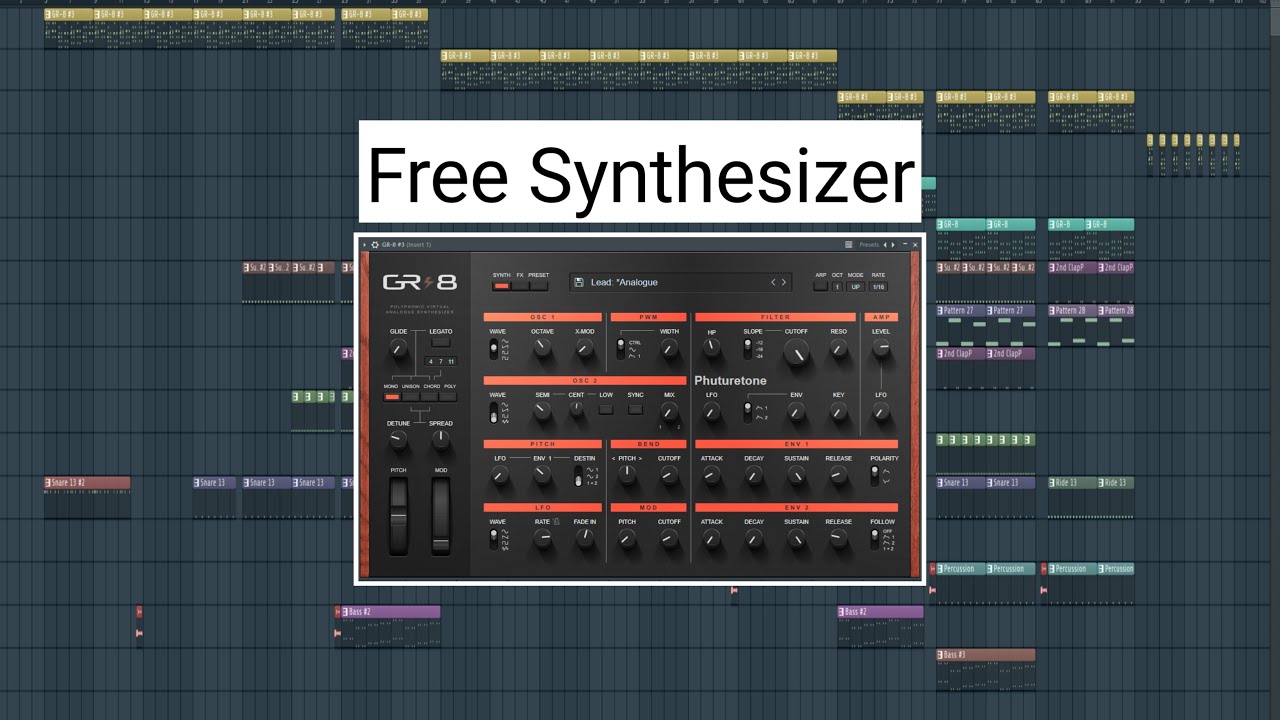Go to next preset in the GR-8 display
The width and height of the screenshot is (1280, 720).
[783, 282]
